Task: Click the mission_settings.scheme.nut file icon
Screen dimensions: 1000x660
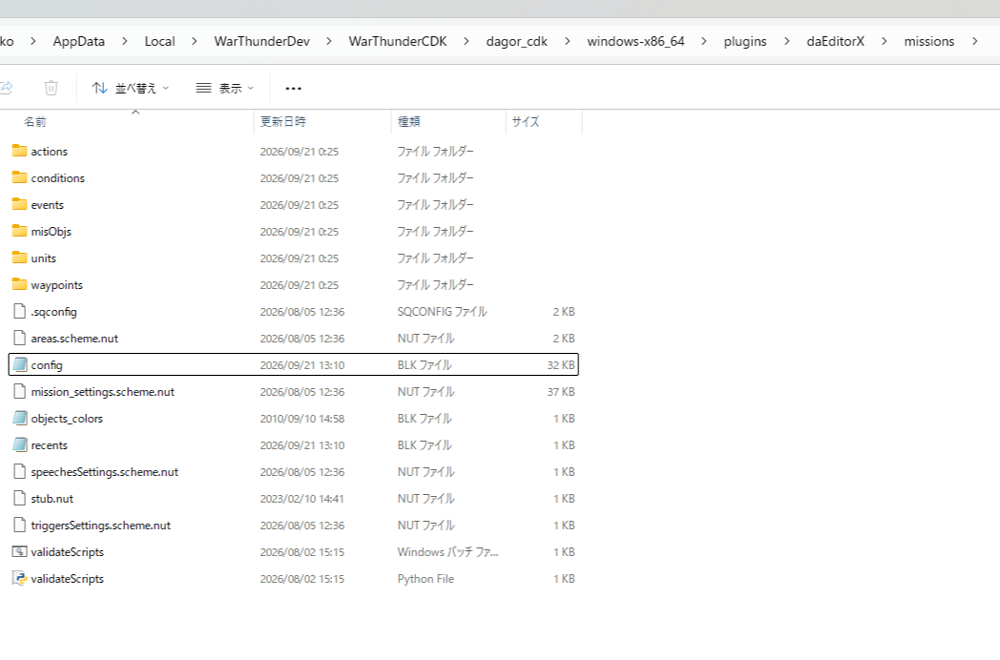Action: (20, 392)
